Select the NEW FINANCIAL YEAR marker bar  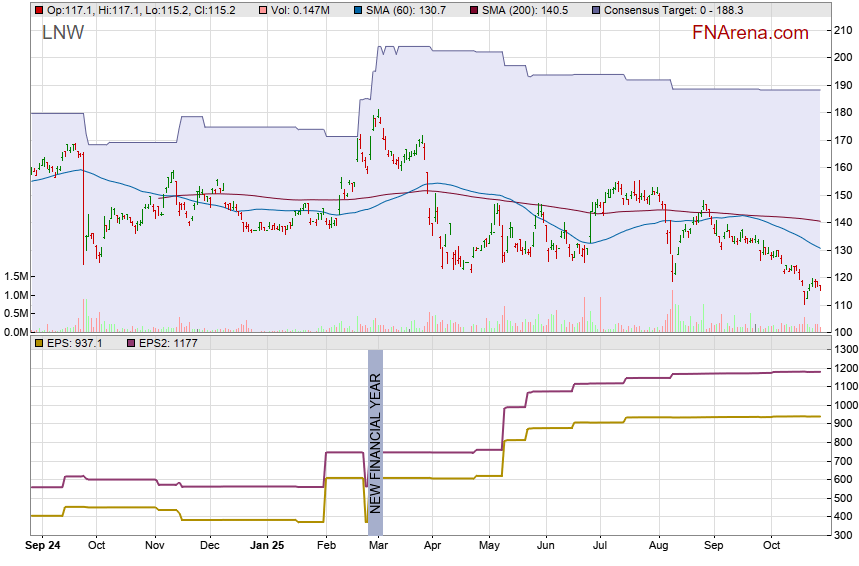tap(375, 443)
